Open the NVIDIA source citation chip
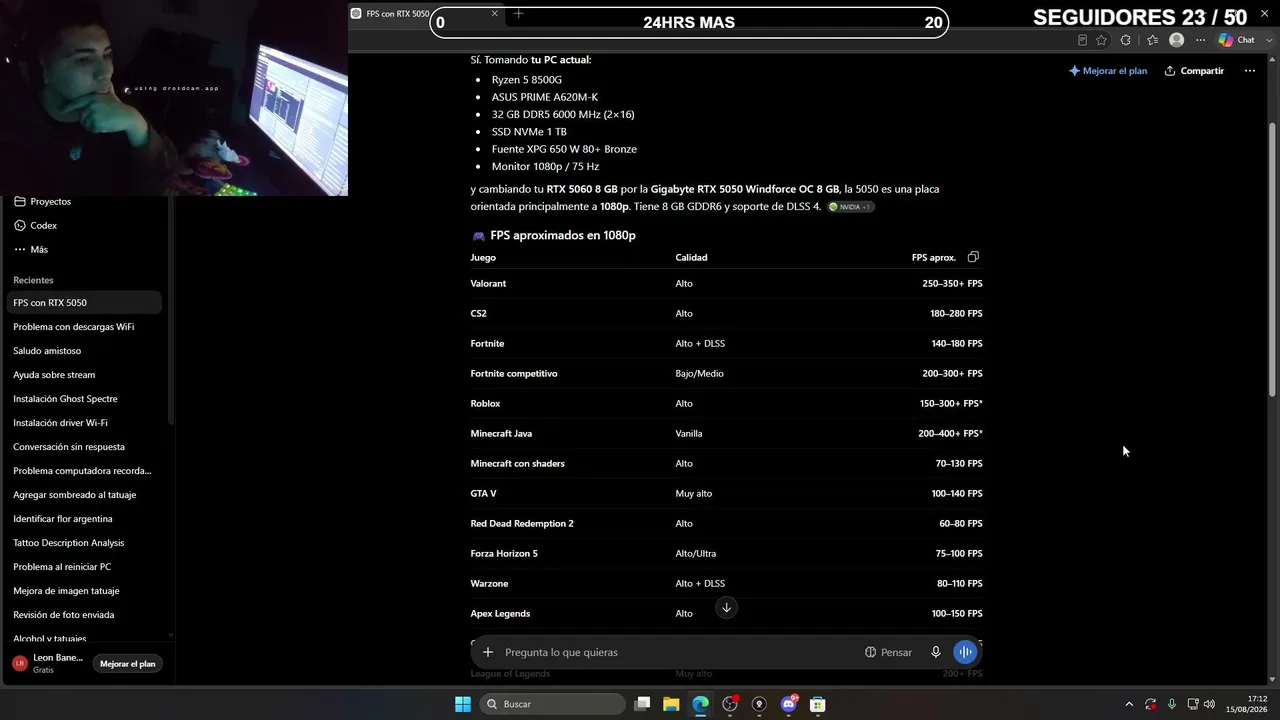1280x720 pixels. [851, 207]
